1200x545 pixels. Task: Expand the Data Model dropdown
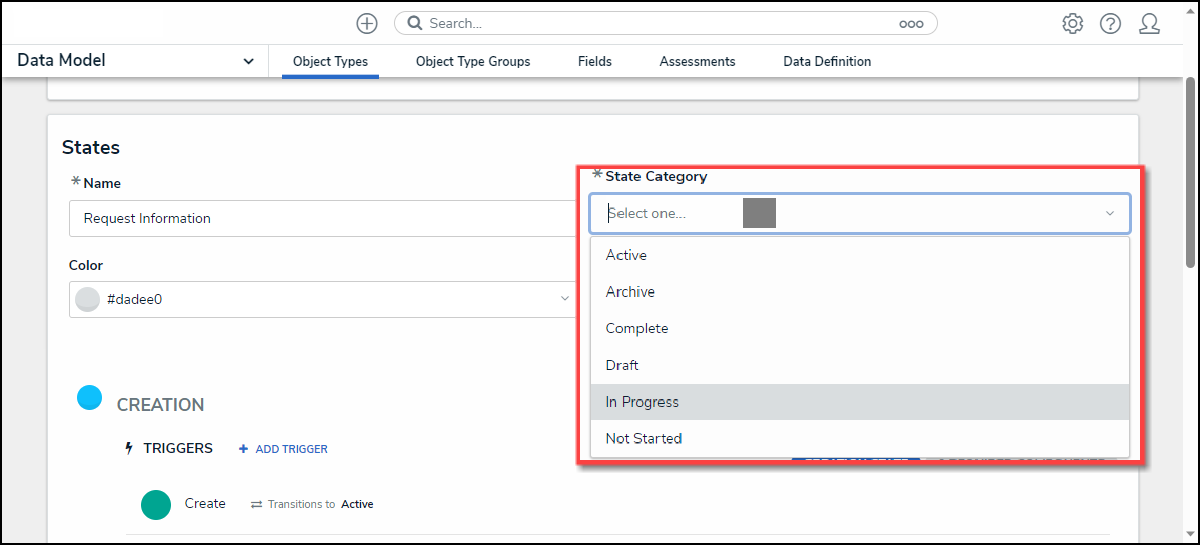pyautogui.click(x=248, y=61)
